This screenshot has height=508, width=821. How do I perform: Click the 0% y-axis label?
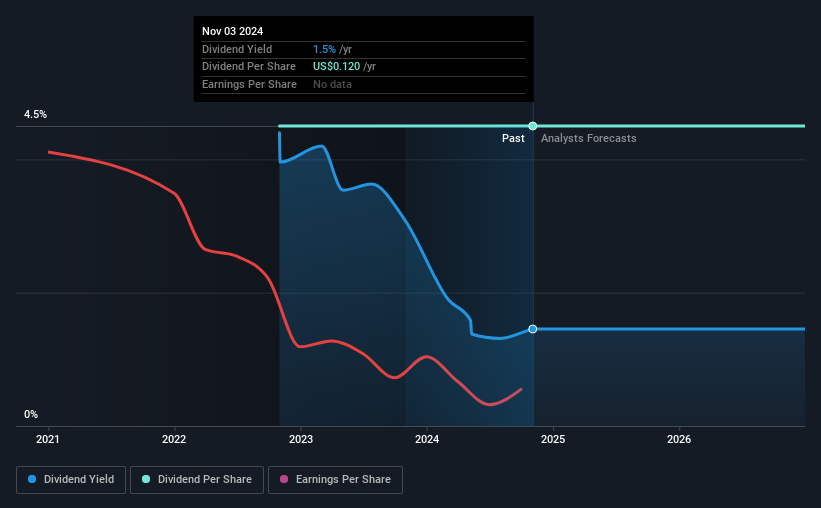tap(31, 414)
